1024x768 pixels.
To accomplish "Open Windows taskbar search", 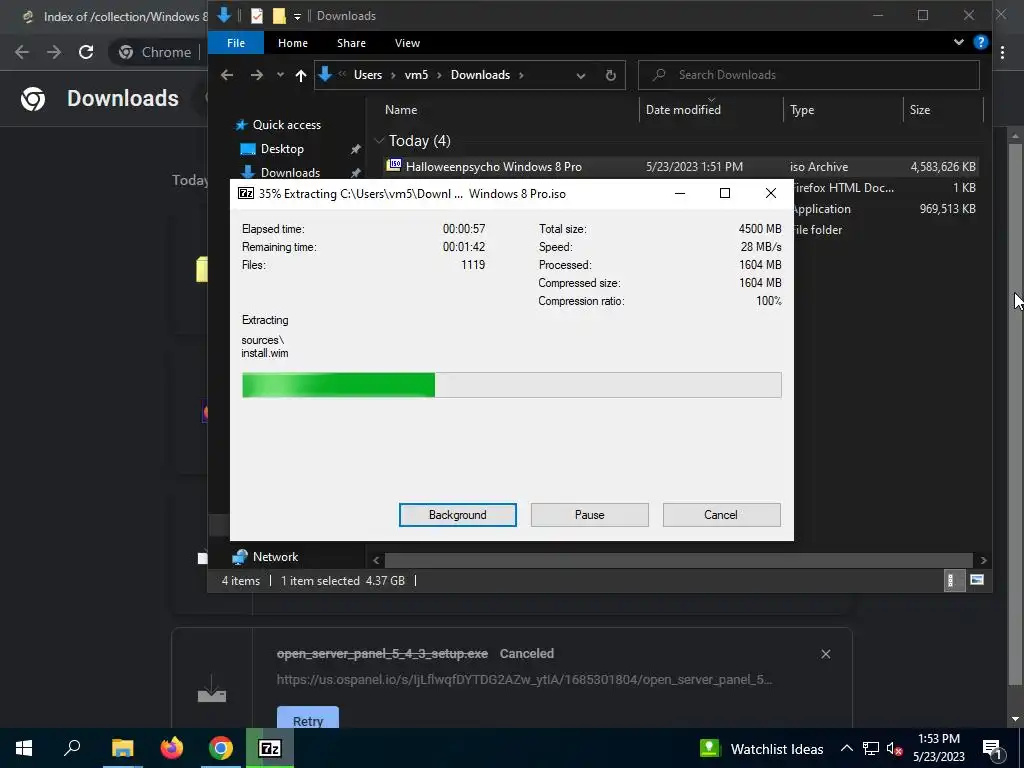I will point(72,748).
